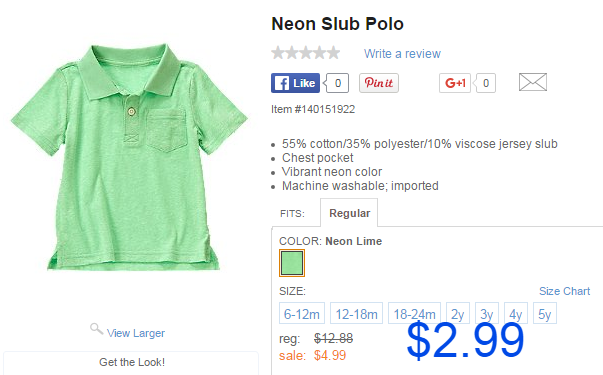Click the magnifier icon beside View Larger
Viewport: 603px width, 375px height.
pyautogui.click(x=96, y=329)
